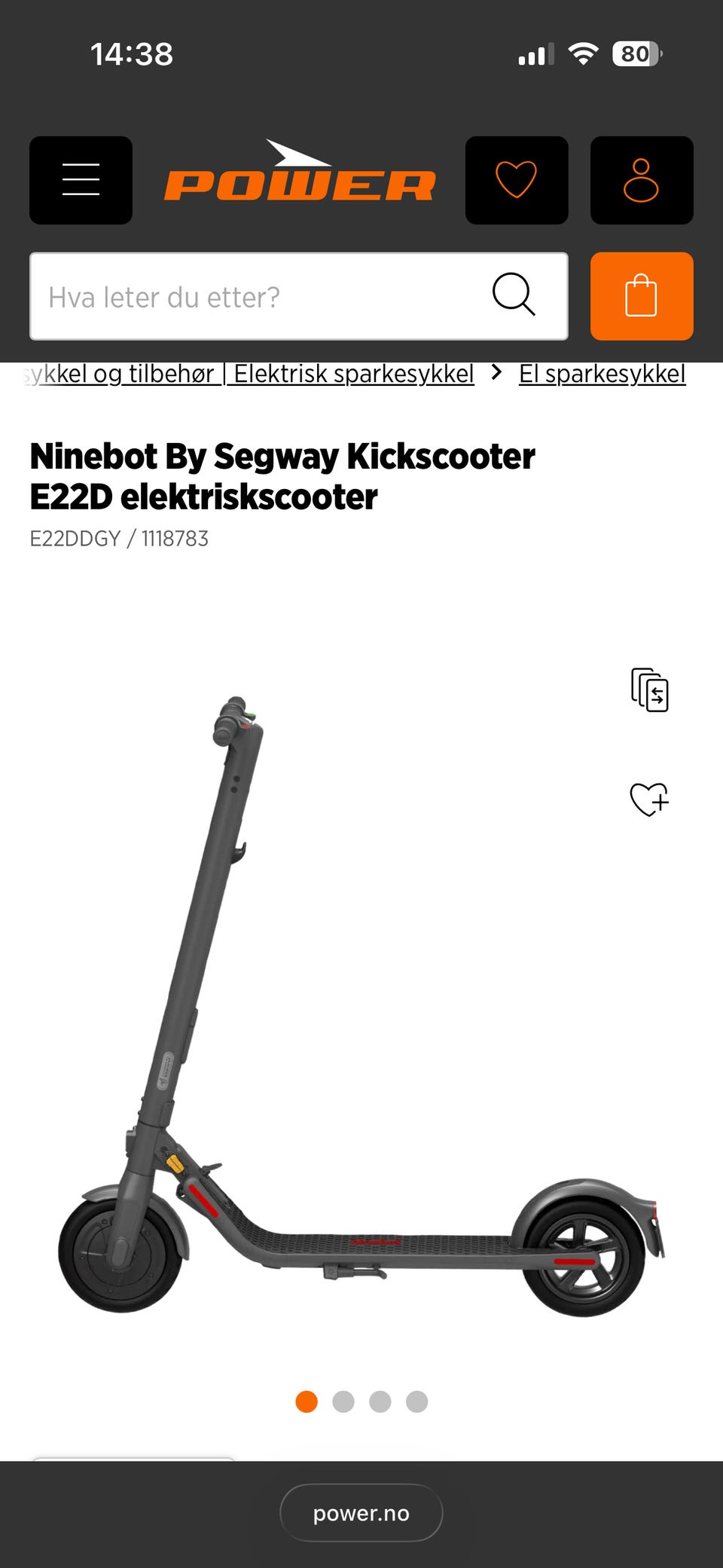This screenshot has height=1568, width=723.
Task: Show the fourth product image dot
Action: click(x=417, y=1401)
